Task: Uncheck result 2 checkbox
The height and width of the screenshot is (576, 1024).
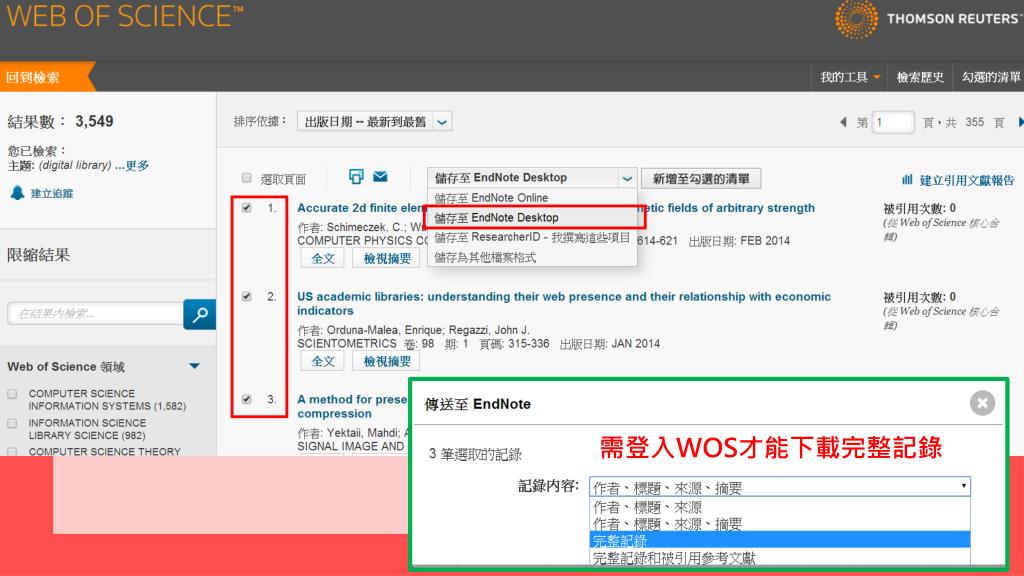Action: 246,296
